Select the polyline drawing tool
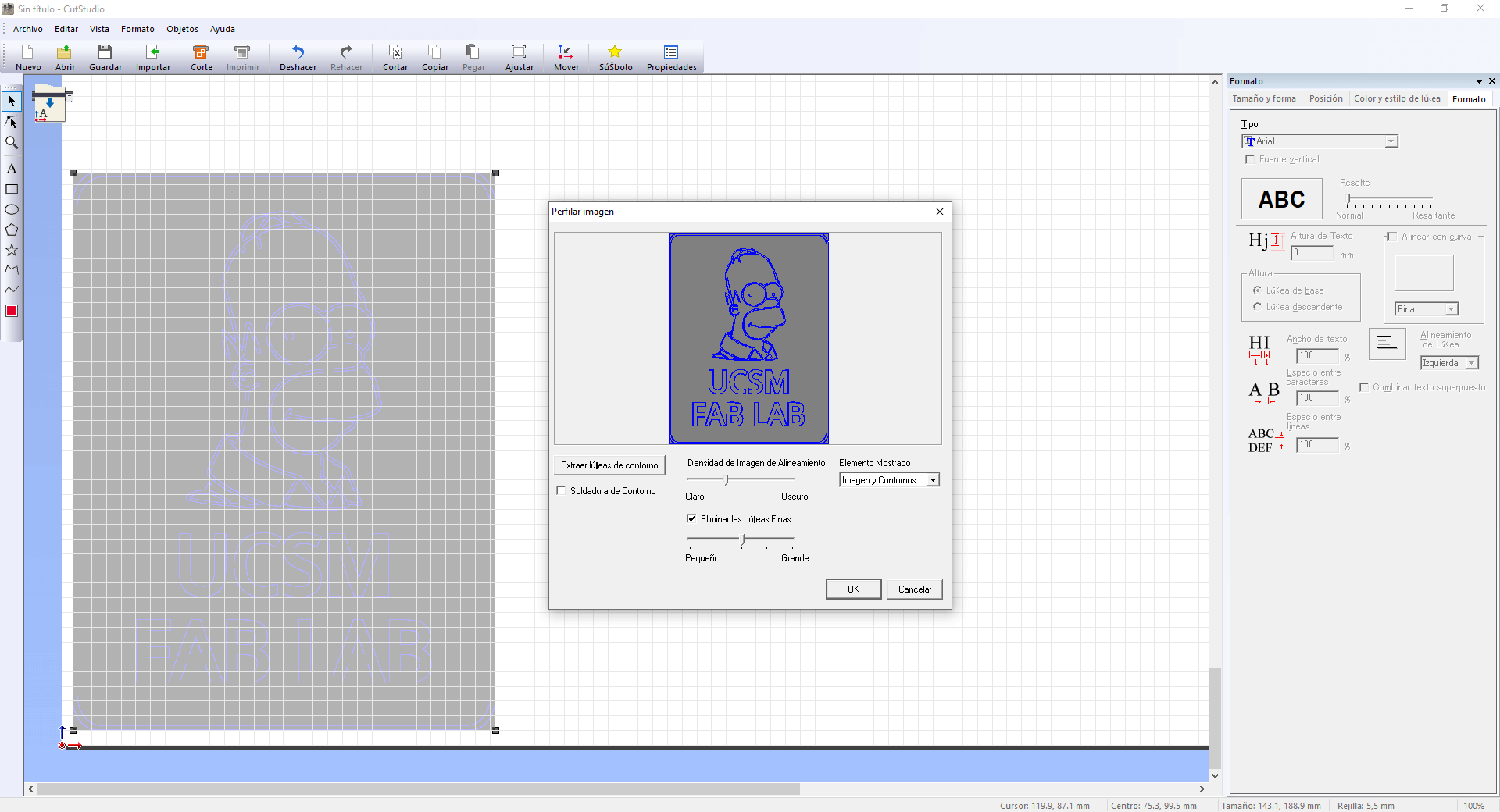 12,270
